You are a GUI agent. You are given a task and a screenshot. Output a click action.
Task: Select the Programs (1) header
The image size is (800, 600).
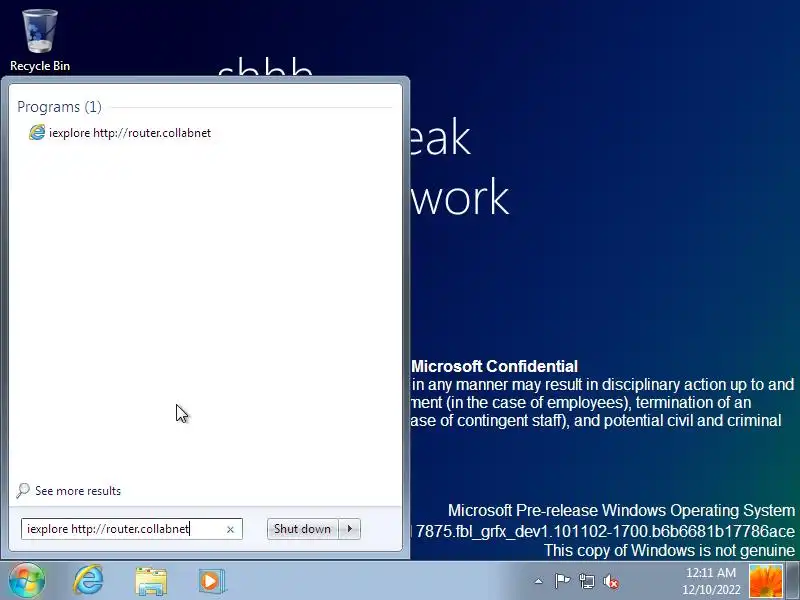point(59,107)
